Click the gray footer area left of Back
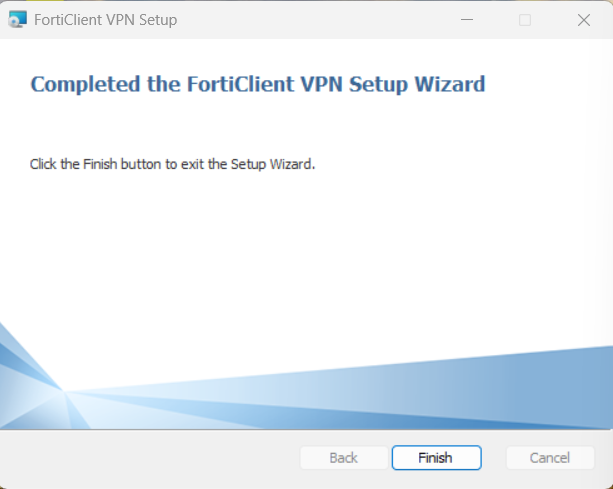The image size is (613, 489). click(150, 458)
